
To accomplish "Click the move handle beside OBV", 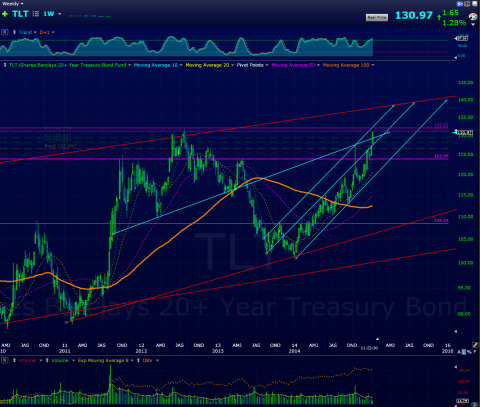I will [x=138, y=360].
